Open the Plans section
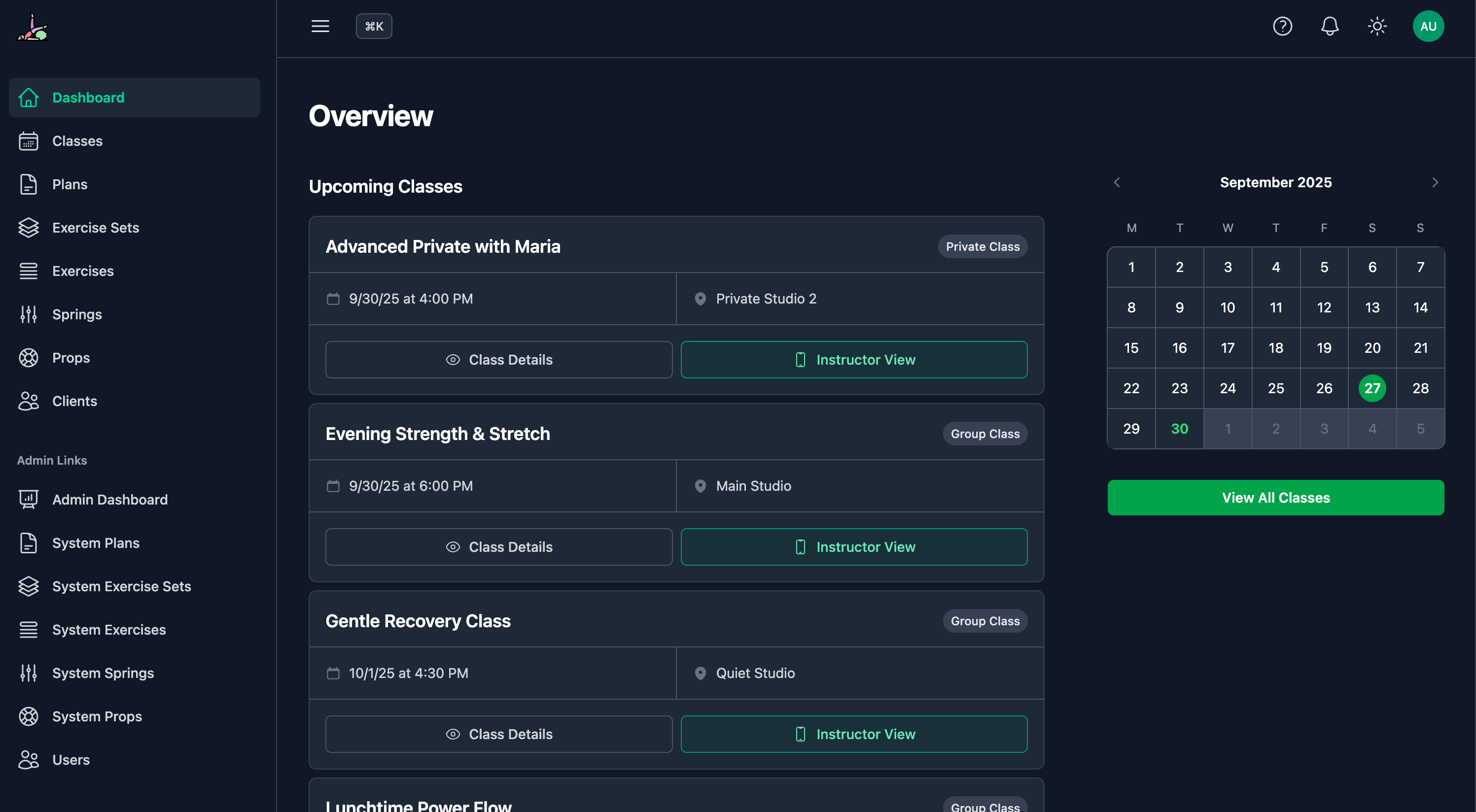This screenshot has width=1476, height=812. 70,184
